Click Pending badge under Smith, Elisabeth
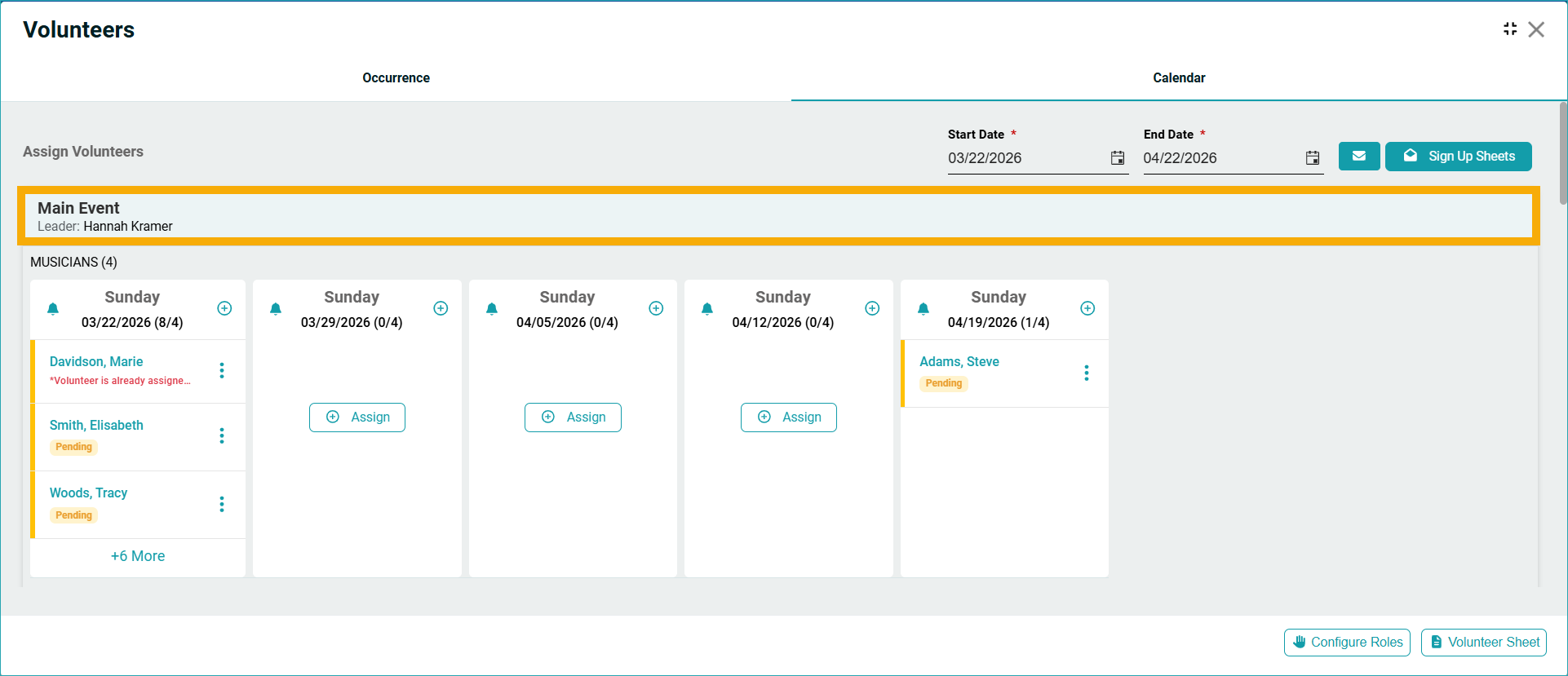The width and height of the screenshot is (1568, 676). (74, 447)
